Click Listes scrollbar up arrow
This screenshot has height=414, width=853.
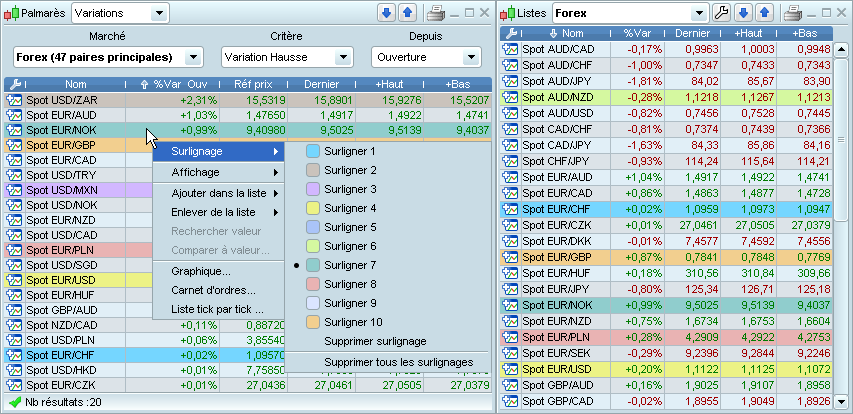[x=841, y=51]
